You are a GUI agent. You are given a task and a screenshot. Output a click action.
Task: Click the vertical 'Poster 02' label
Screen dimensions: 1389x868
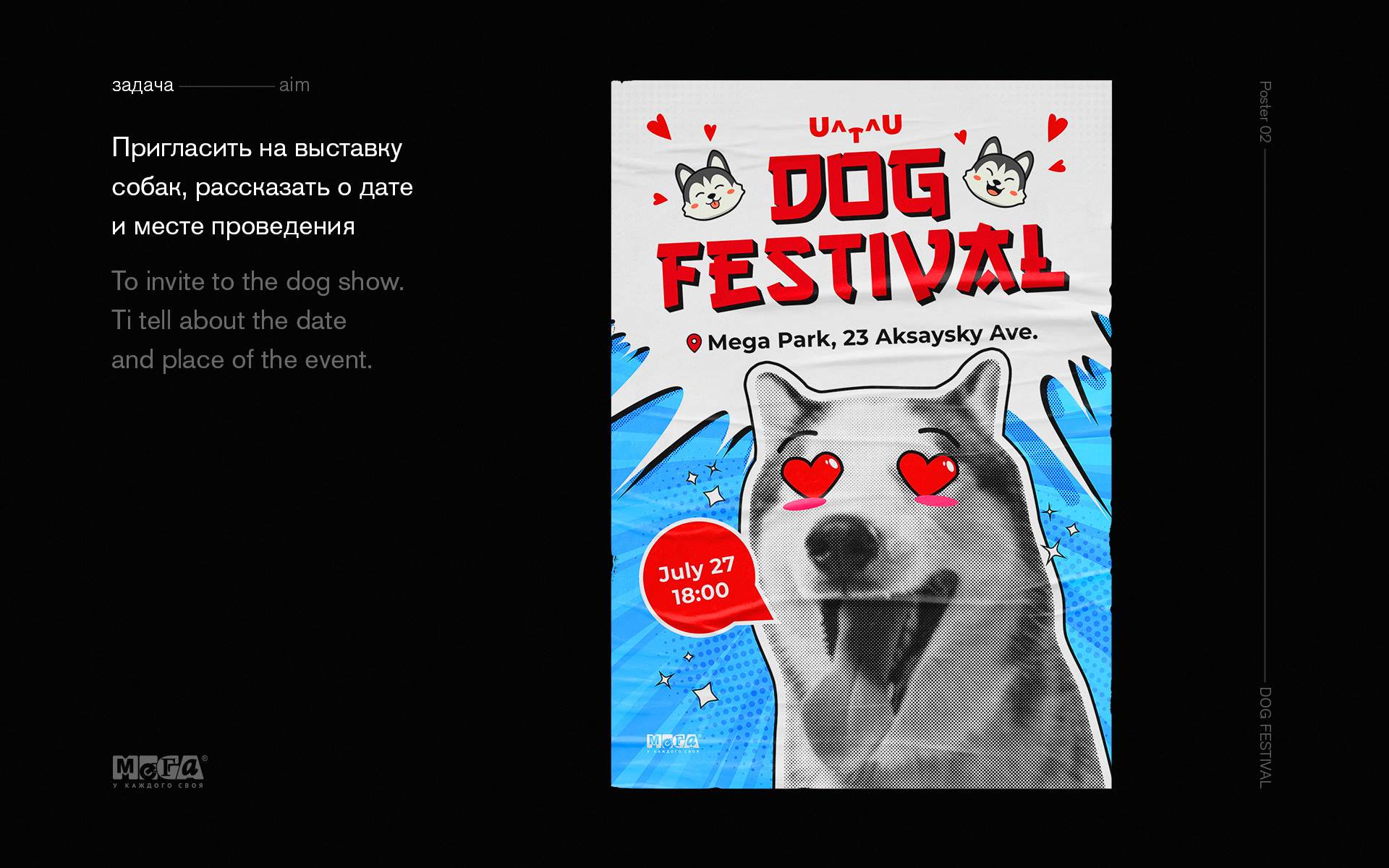click(1265, 111)
